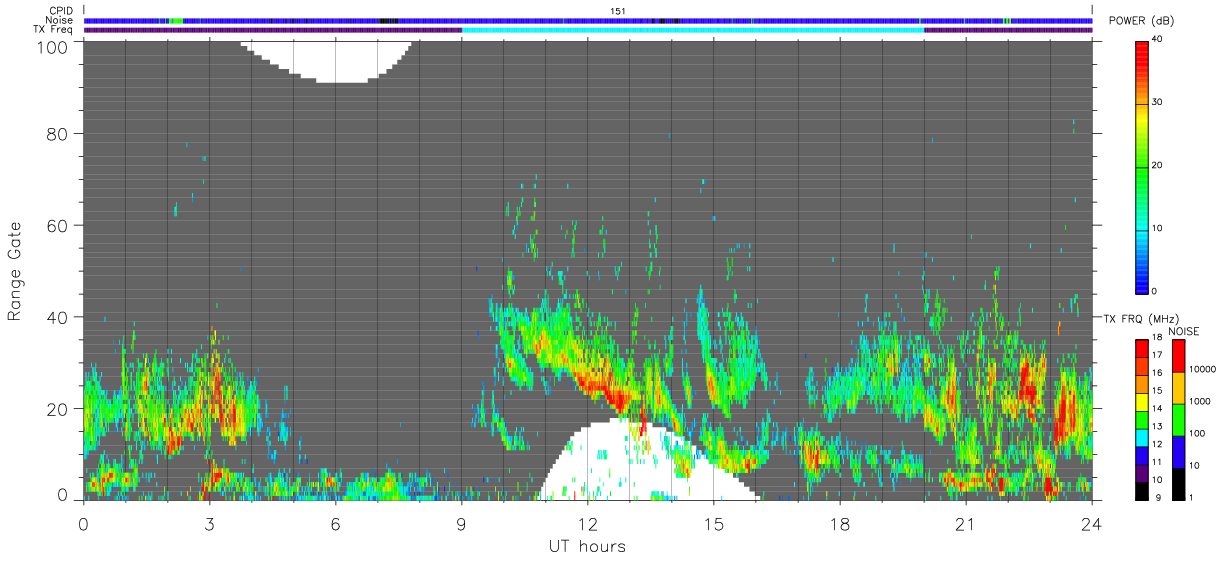Click the red 17-18 MHz TX FRQ swatch
Screen dimensions: 1228x567
1141,347
